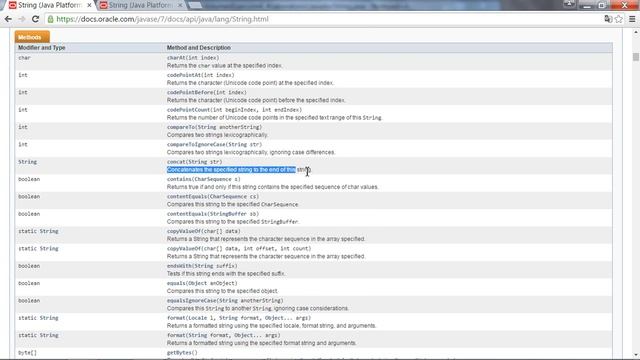Viewport: 640px width, 360px height.
Task: Open copyValueOf with offset and count link
Action: coord(239,249)
